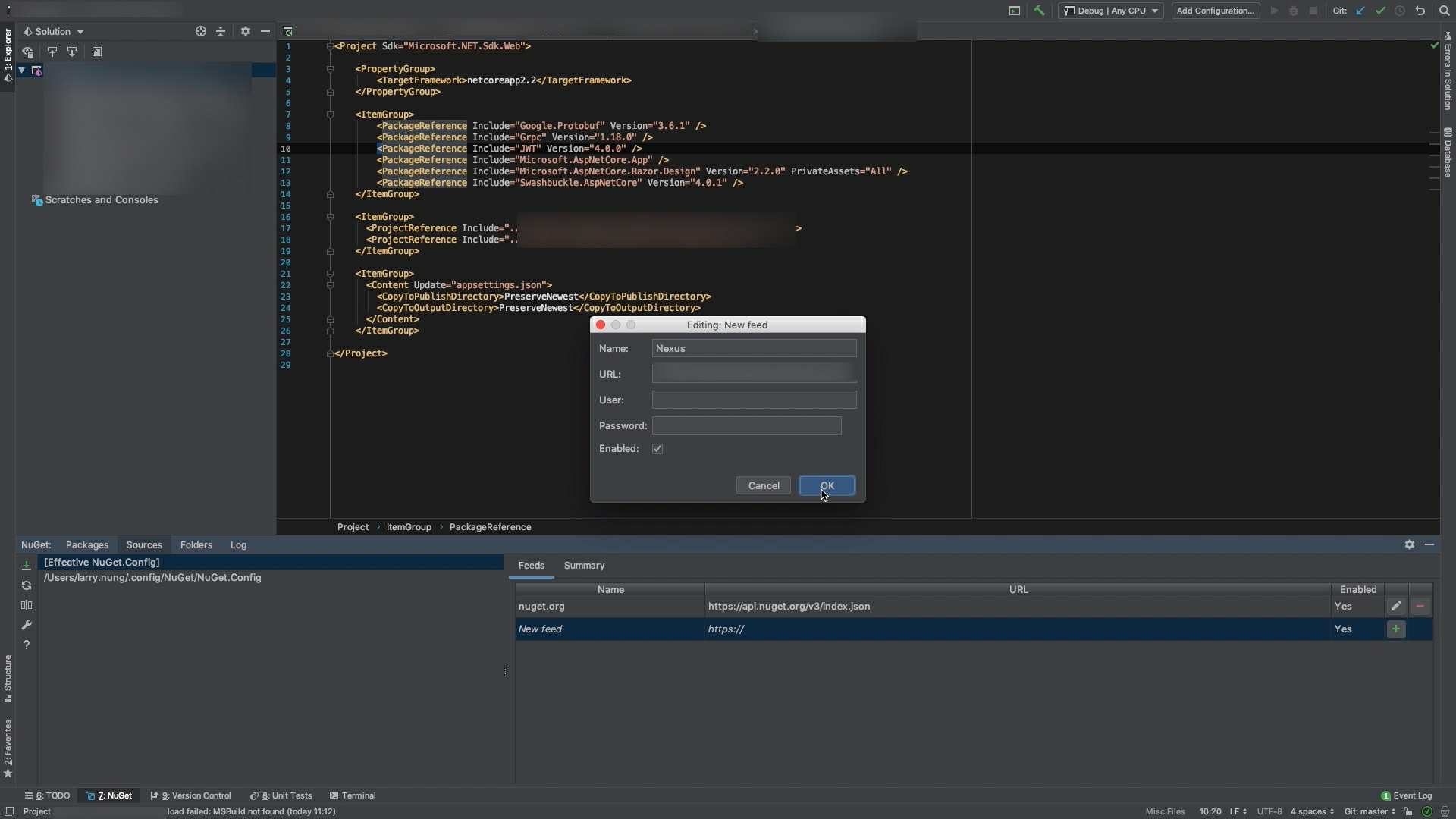Switch to NuGet Packages tab
Screen dimensions: 1456x819
87,545
